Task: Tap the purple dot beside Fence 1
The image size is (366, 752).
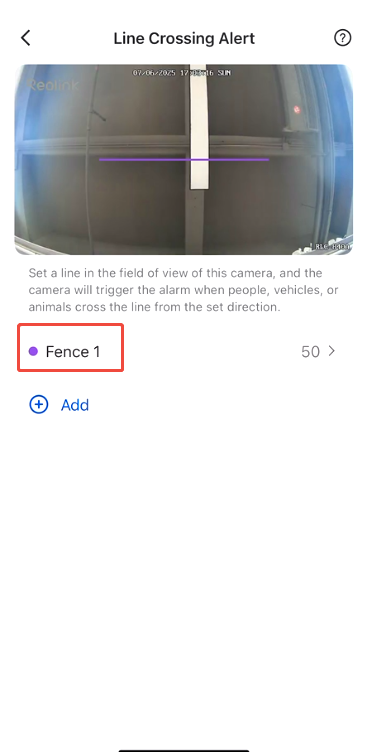Action: point(33,352)
